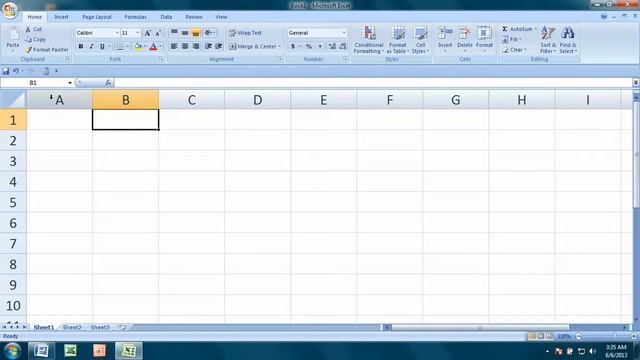Click the round Office Button
The image size is (640, 360).
tap(9, 10)
